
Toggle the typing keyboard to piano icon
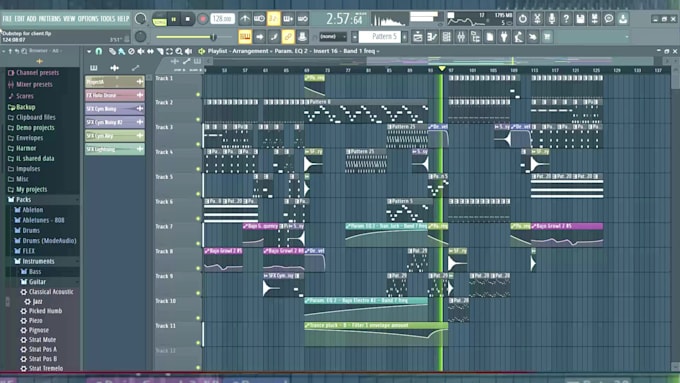pyautogui.click(x=245, y=37)
